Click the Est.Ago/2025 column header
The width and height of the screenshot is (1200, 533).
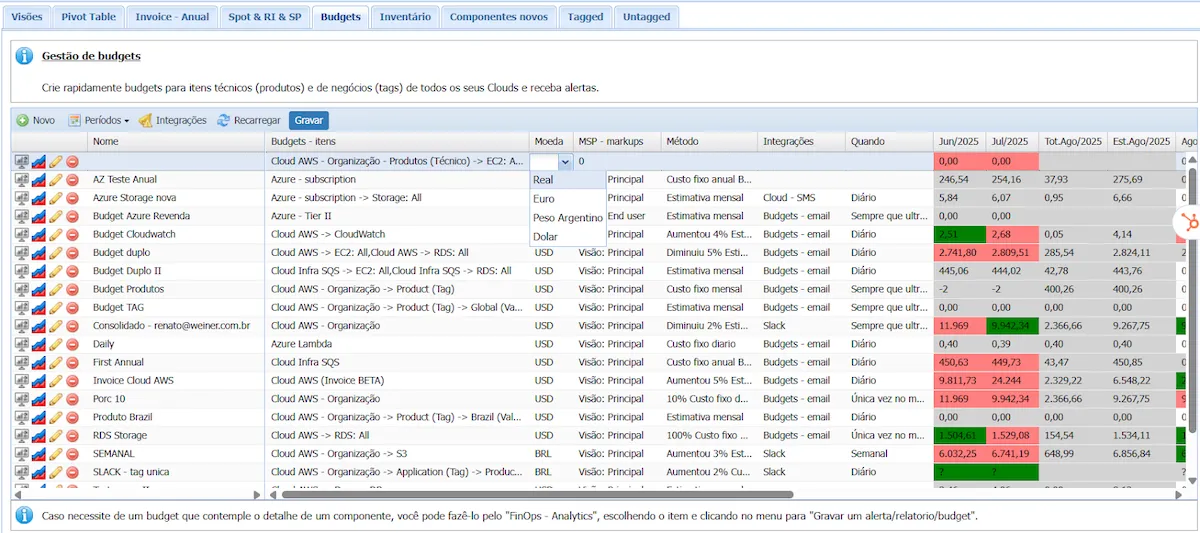tap(1141, 142)
